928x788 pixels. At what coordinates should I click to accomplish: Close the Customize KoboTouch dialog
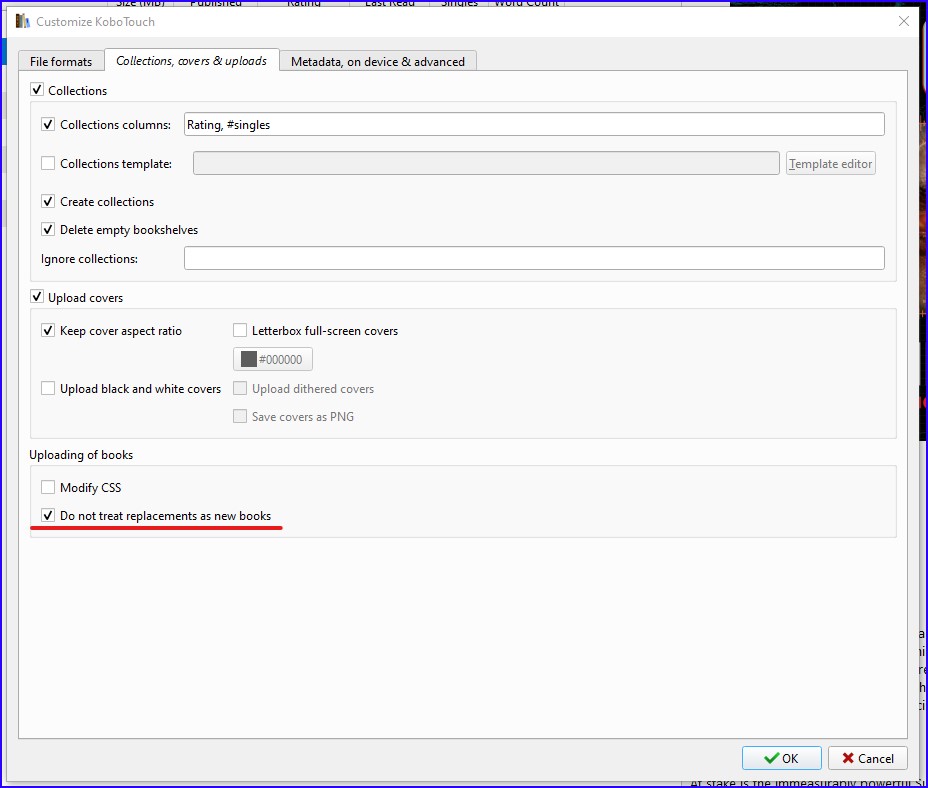tap(904, 21)
